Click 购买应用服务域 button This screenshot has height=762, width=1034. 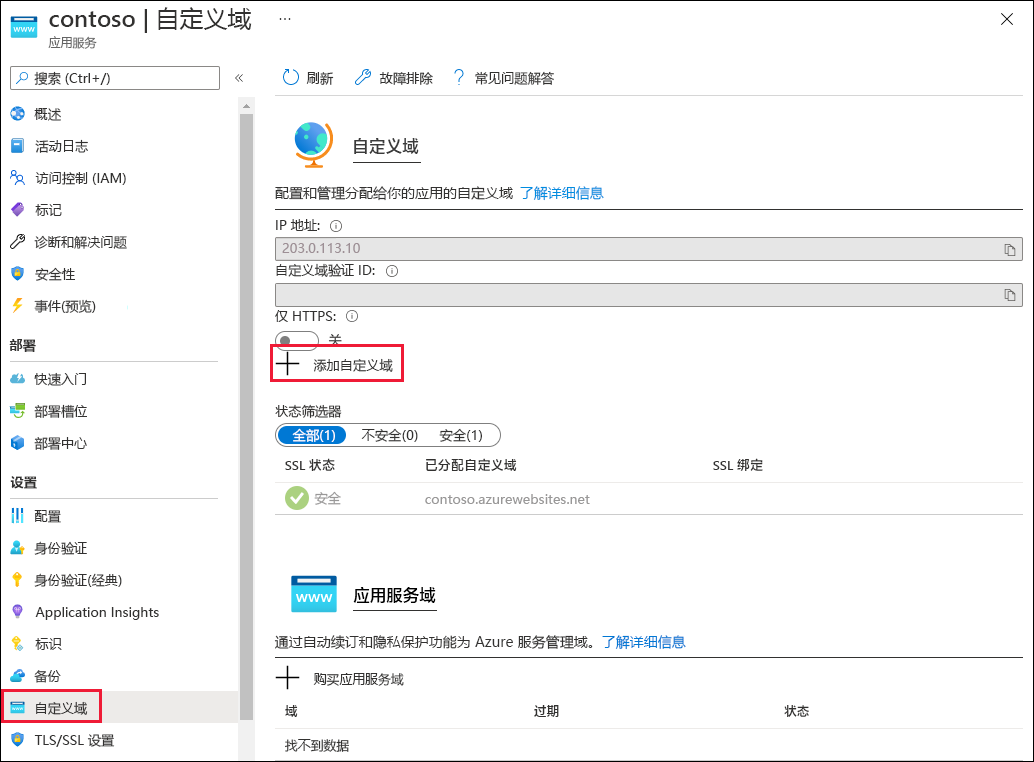[340, 678]
